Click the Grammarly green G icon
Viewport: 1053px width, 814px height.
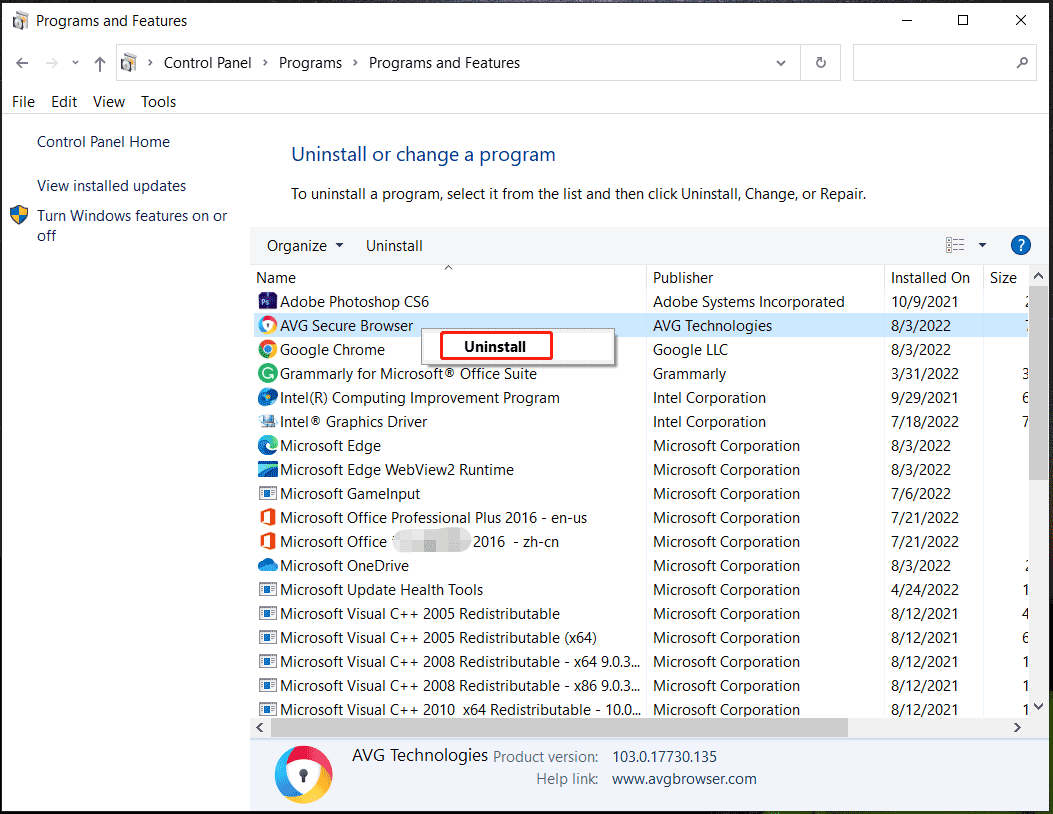coord(267,373)
